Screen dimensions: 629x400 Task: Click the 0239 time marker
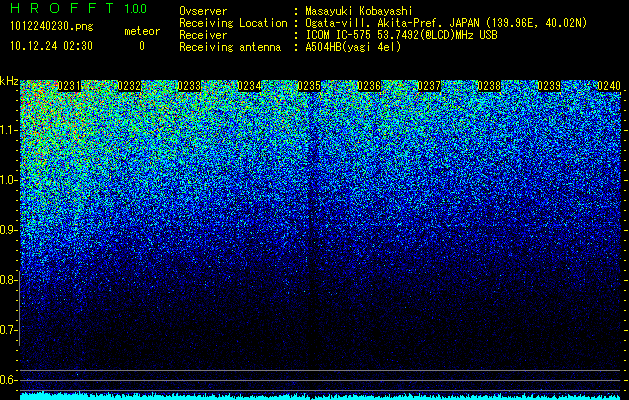coord(549,86)
